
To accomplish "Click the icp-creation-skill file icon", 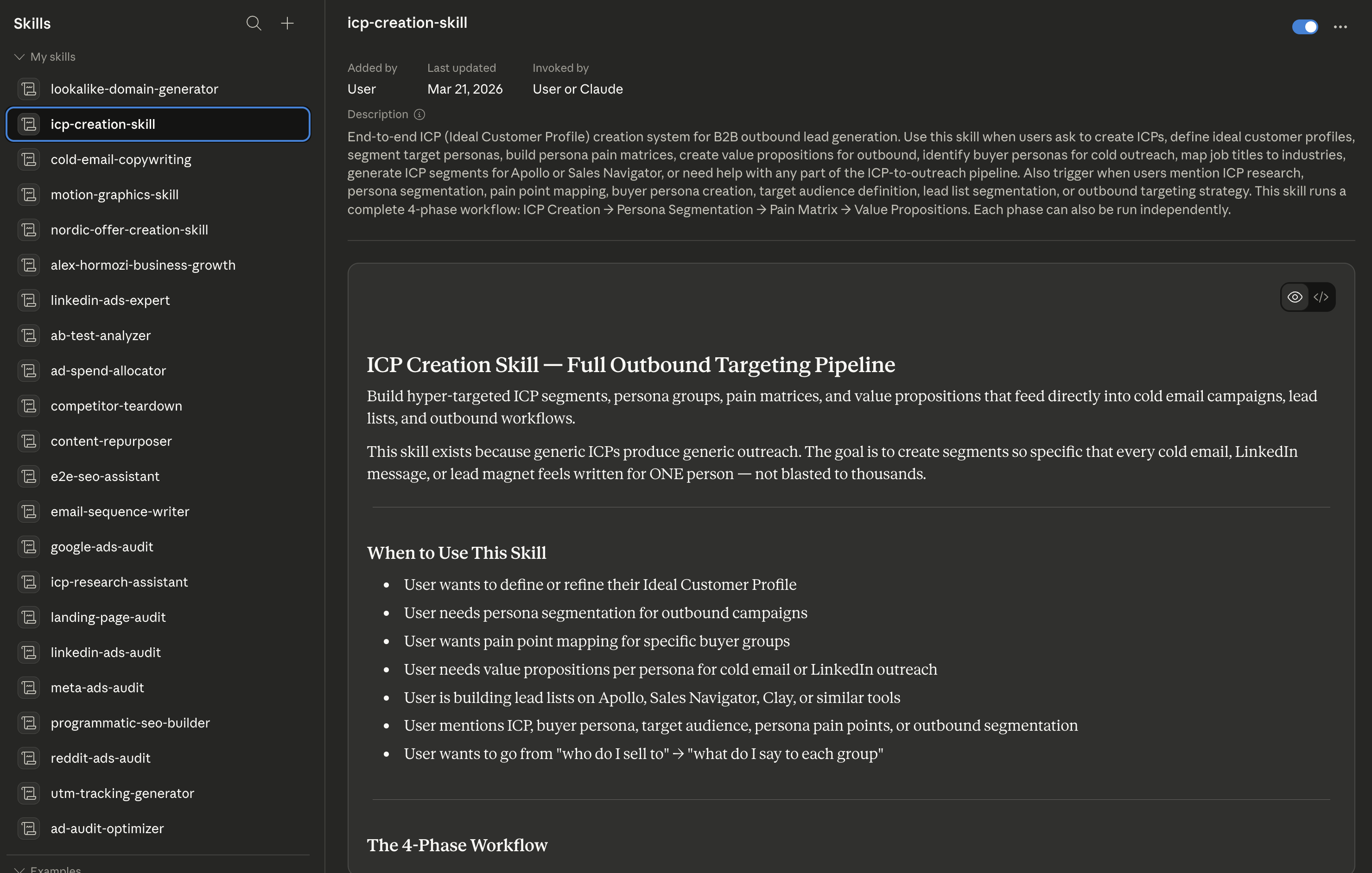I will (28, 124).
